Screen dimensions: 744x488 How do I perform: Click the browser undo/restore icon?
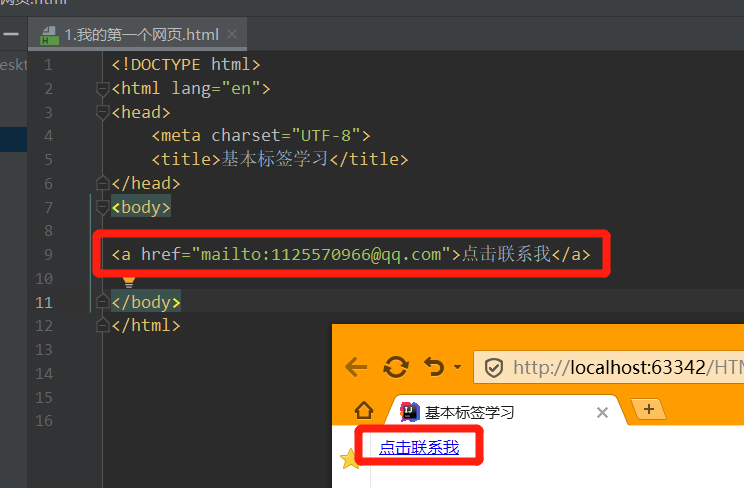click(434, 367)
